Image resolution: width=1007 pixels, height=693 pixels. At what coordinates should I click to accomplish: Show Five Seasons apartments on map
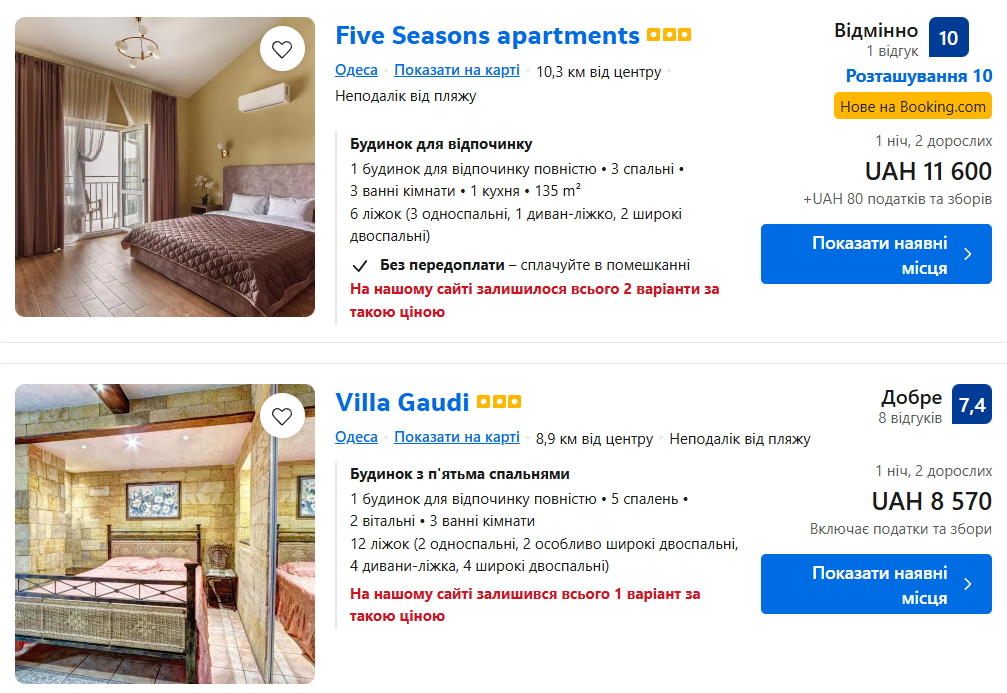(456, 70)
